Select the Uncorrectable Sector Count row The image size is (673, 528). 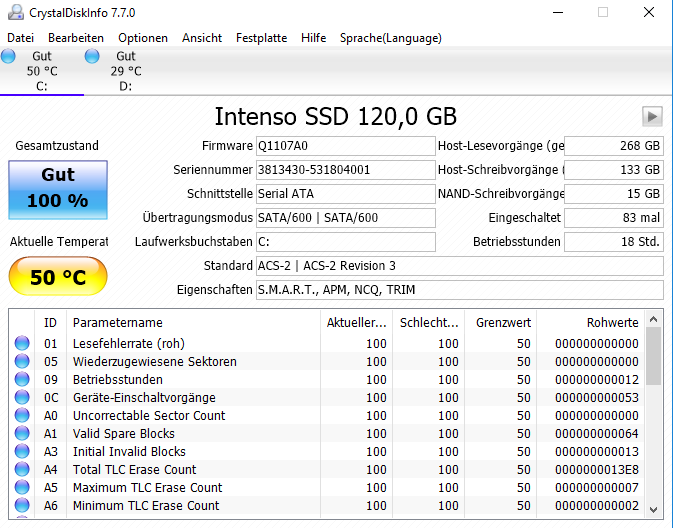pyautogui.click(x=326, y=416)
